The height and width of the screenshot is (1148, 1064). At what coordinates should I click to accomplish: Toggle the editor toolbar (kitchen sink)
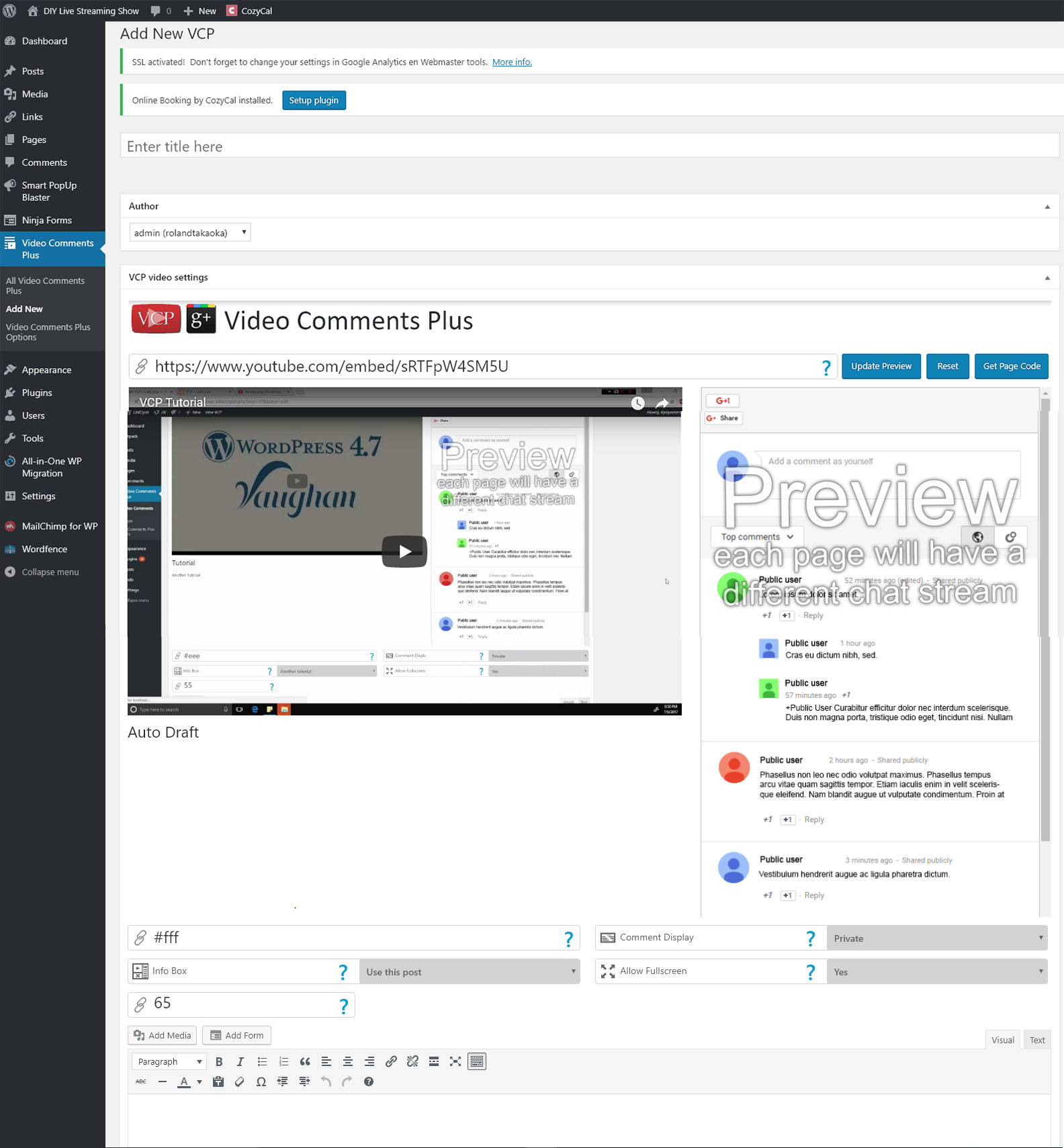(x=477, y=1061)
